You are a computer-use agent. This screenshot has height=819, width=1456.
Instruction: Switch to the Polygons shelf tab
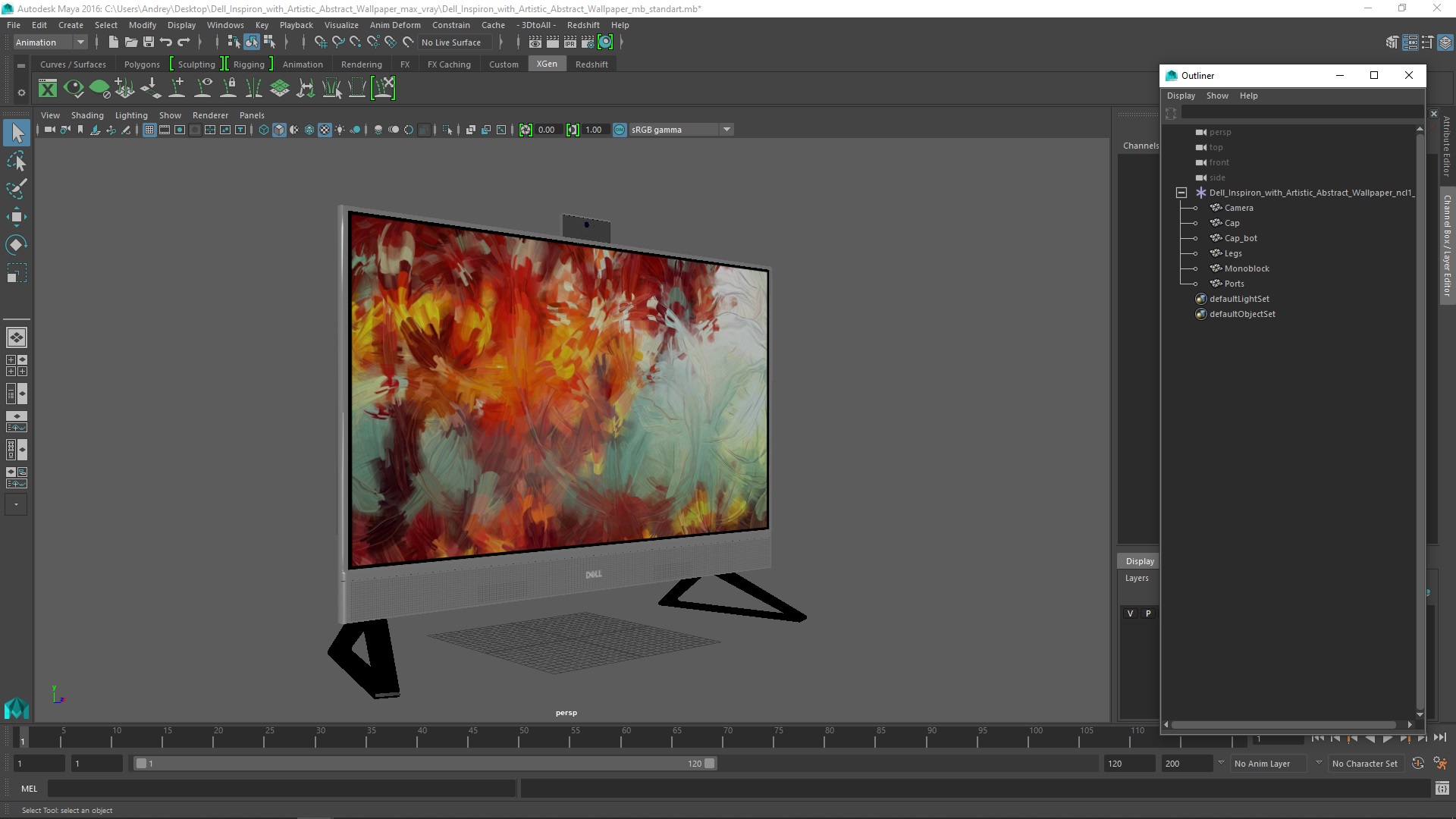[x=142, y=64]
